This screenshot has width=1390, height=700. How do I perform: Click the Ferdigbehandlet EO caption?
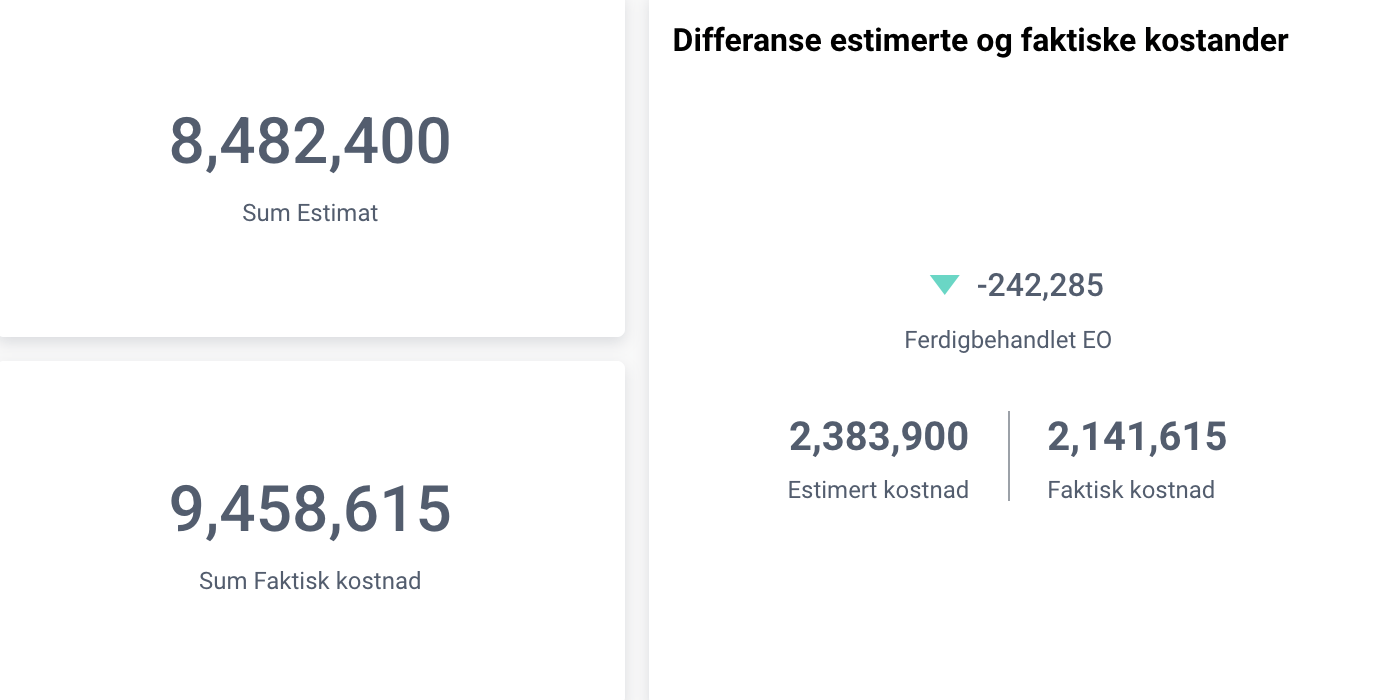[x=1008, y=340]
